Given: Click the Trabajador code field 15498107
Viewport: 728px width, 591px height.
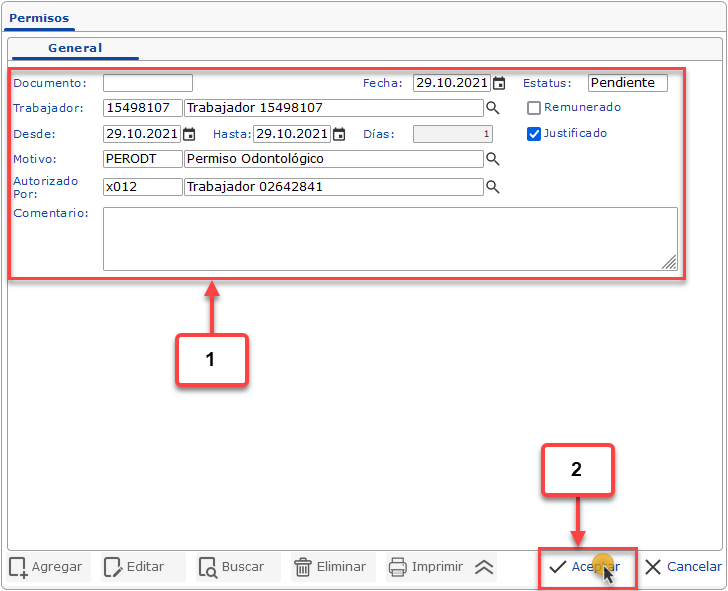Looking at the screenshot, I should [143, 108].
